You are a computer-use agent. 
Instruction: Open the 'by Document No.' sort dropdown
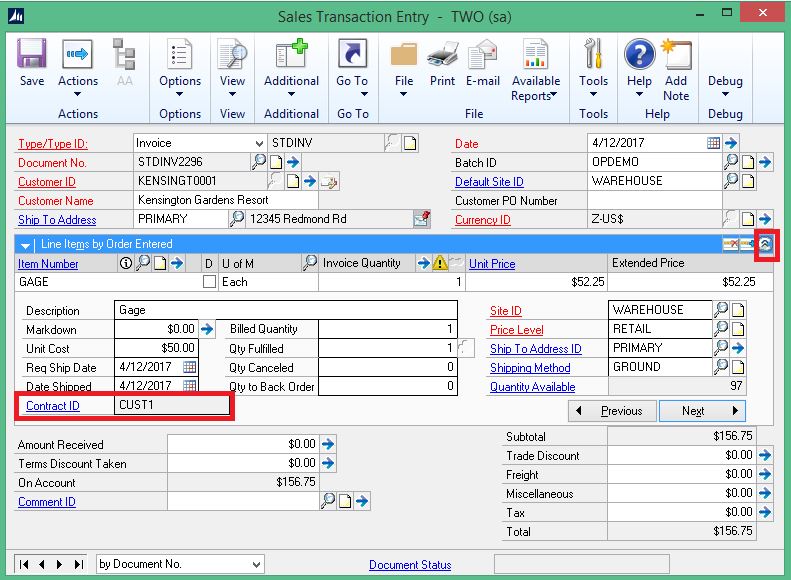tap(256, 564)
